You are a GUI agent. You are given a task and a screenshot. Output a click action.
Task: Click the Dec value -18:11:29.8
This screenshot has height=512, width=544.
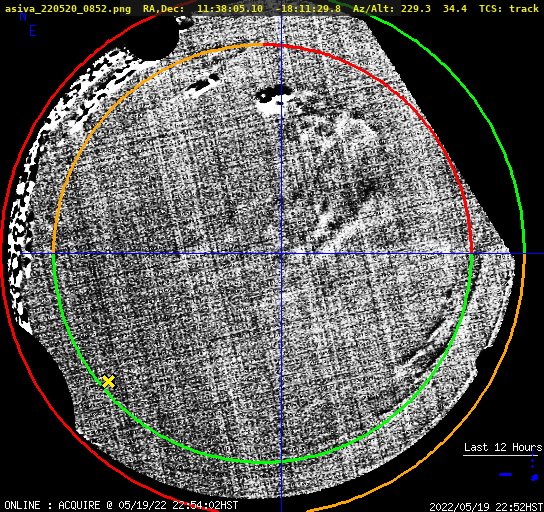[x=308, y=8]
